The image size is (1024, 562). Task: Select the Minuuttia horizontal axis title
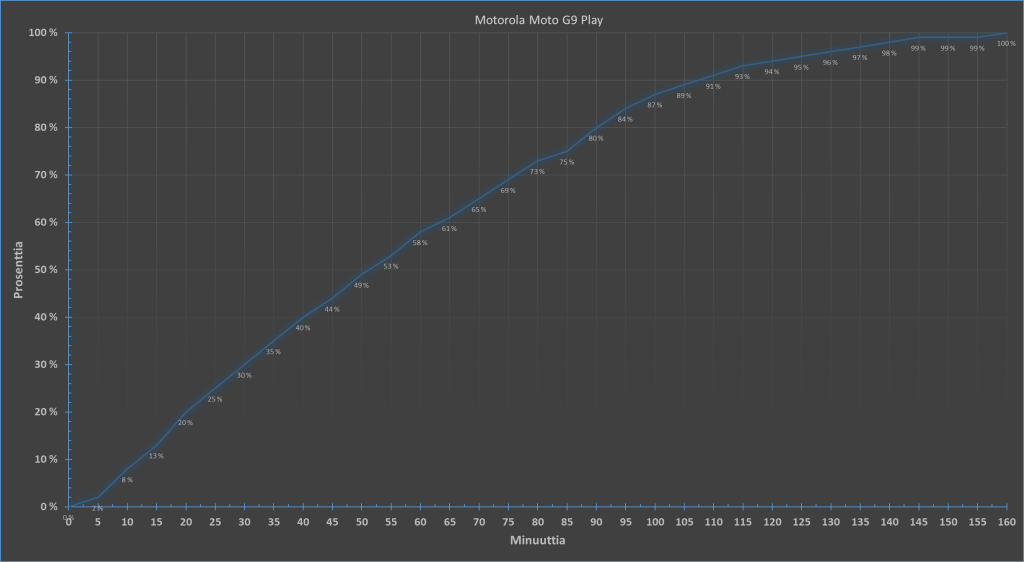click(537, 540)
